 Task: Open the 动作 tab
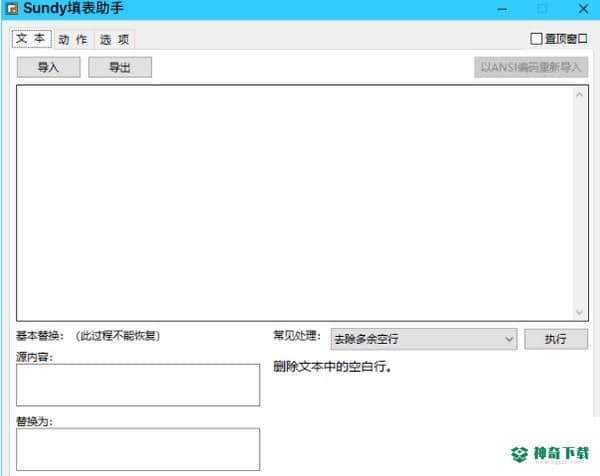click(73, 39)
